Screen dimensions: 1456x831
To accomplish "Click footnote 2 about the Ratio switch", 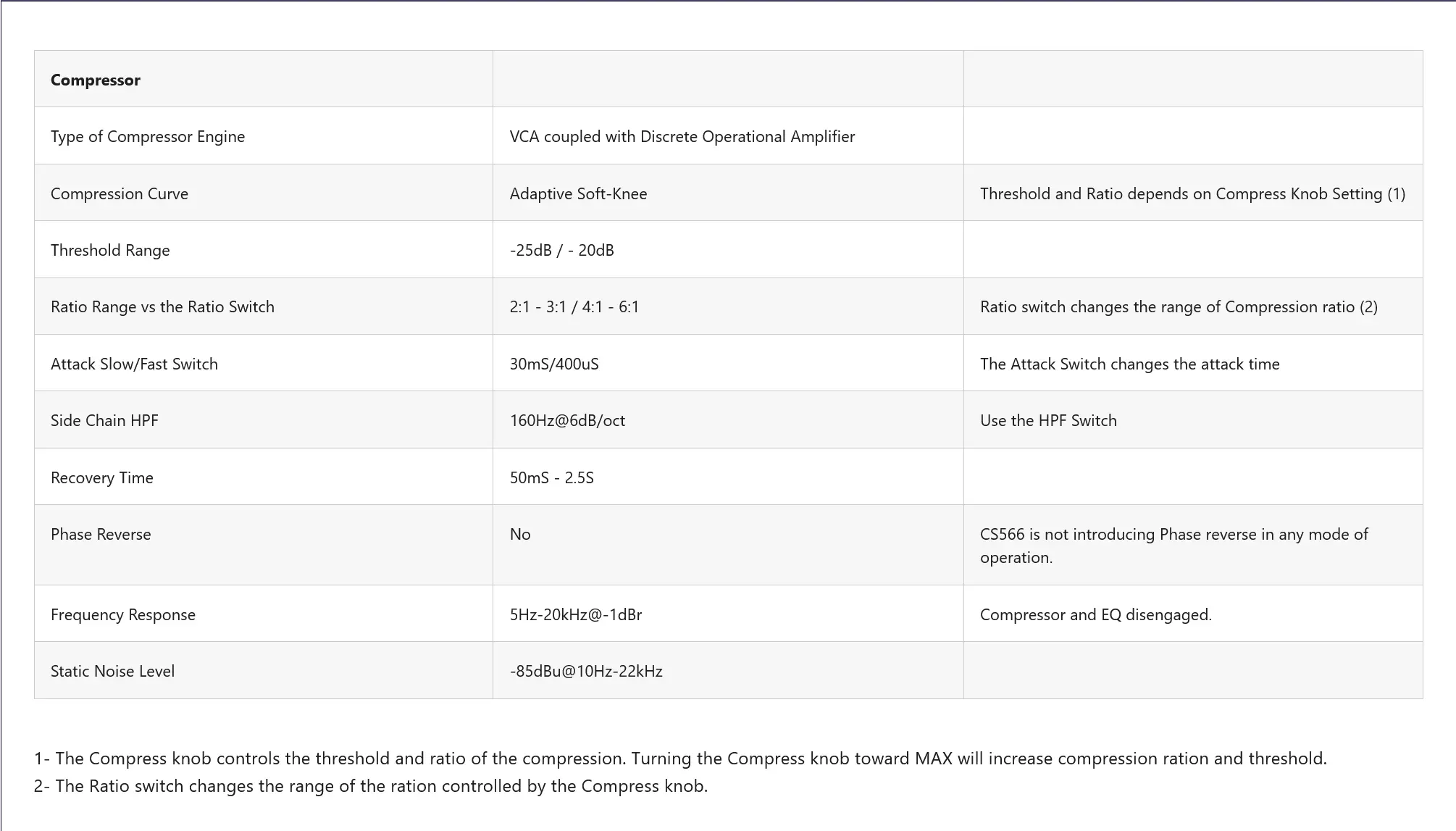I will [x=371, y=786].
